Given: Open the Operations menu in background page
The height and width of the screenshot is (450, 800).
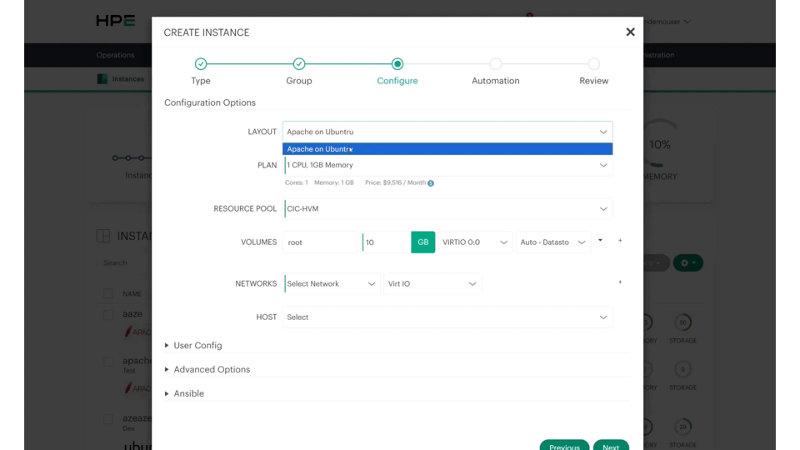Looking at the screenshot, I should pos(115,55).
